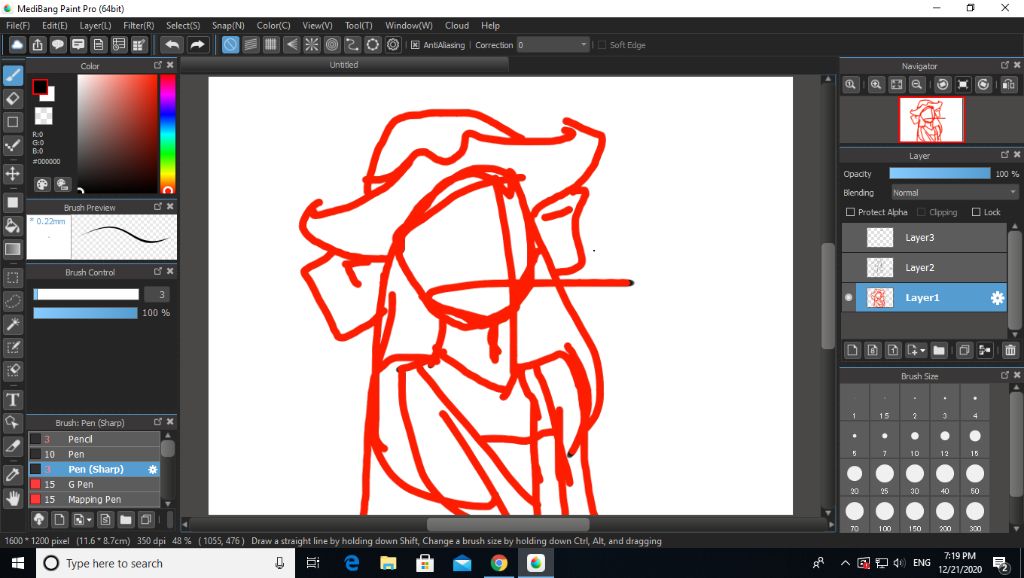Image resolution: width=1024 pixels, height=578 pixels.
Task: Adjust the layer Opacity slider
Action: click(940, 174)
